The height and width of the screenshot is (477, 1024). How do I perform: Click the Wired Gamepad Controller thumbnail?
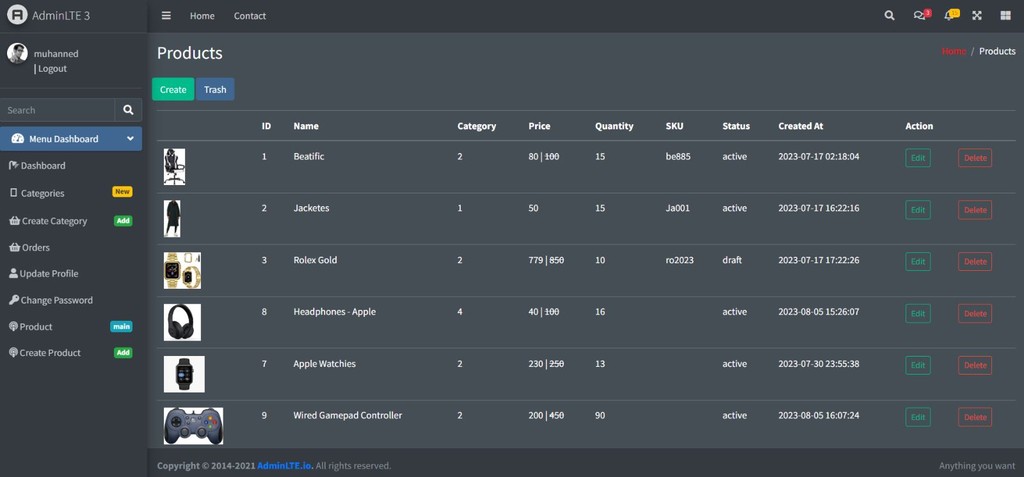[193, 426]
